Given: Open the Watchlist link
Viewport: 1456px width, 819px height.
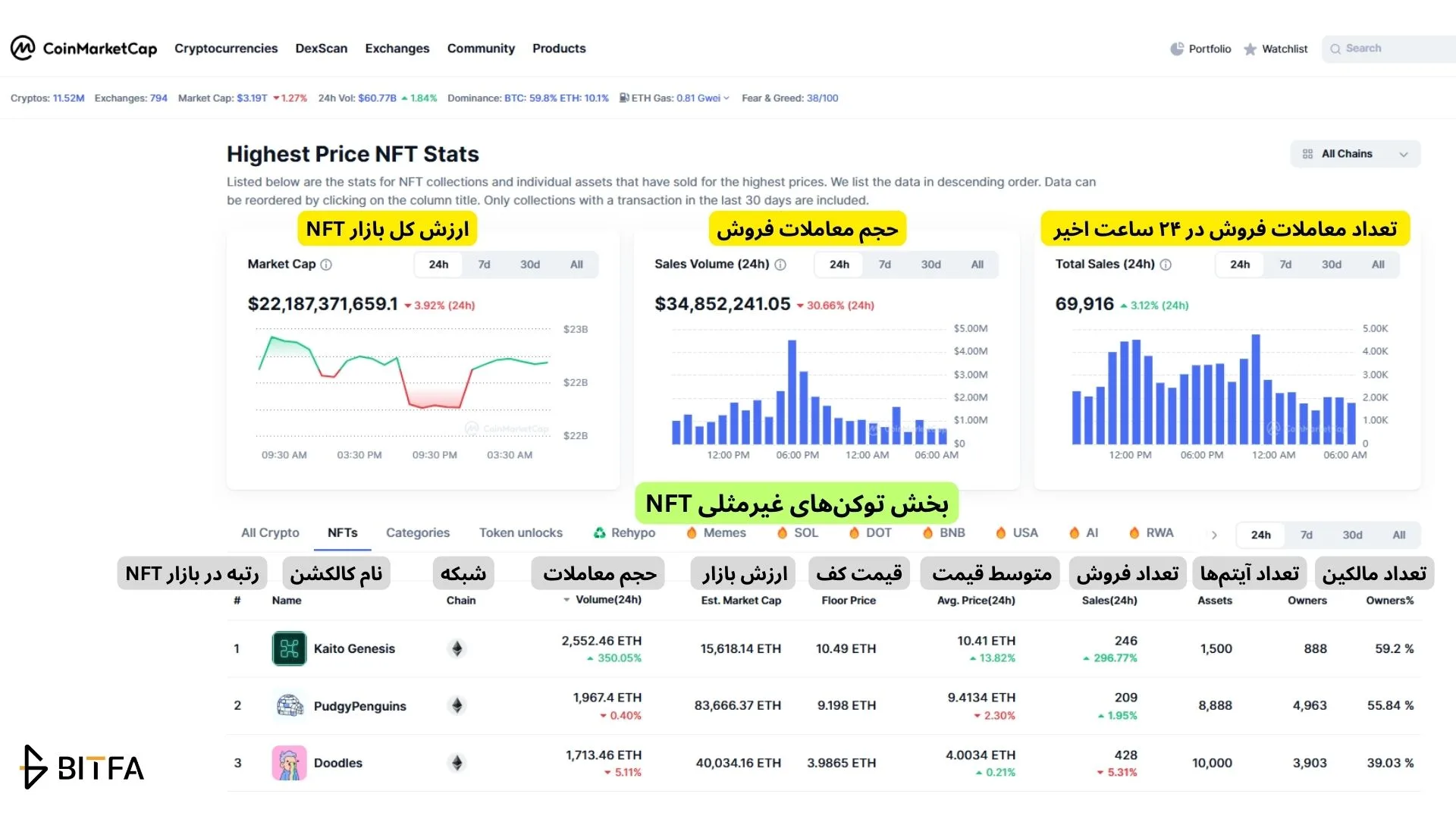Looking at the screenshot, I should click(x=1285, y=49).
